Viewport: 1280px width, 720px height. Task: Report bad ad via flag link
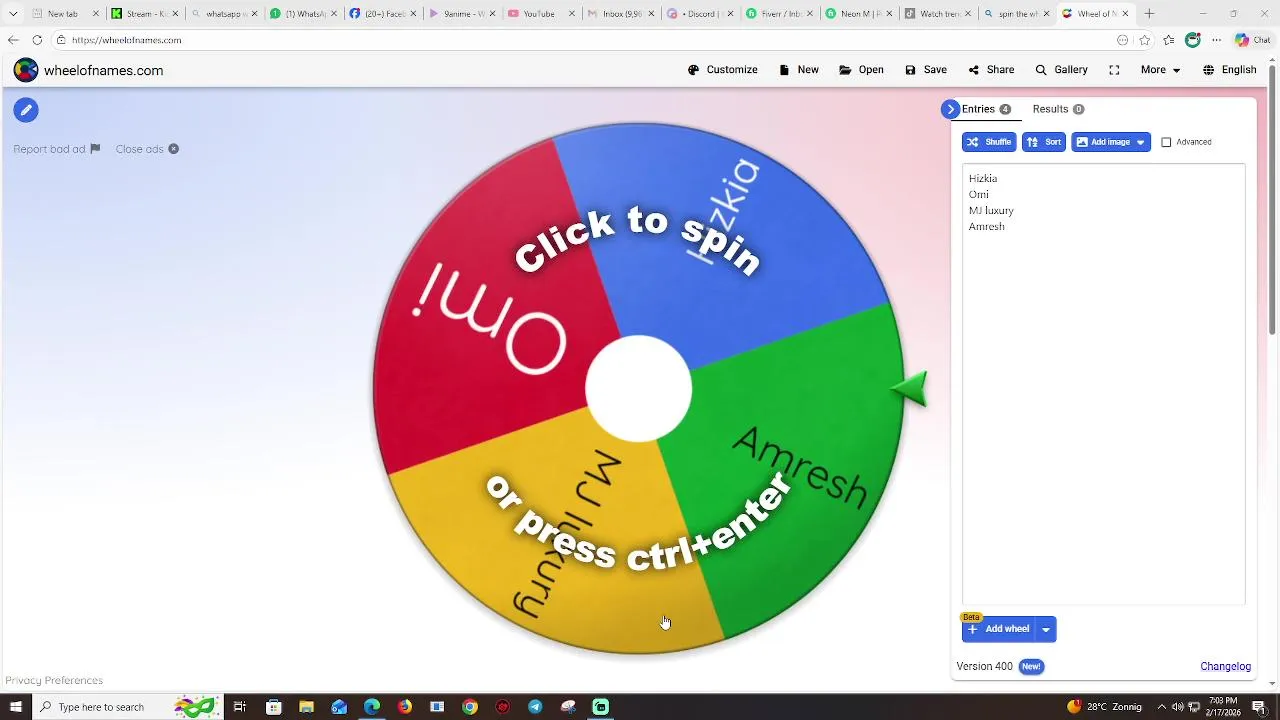57,149
